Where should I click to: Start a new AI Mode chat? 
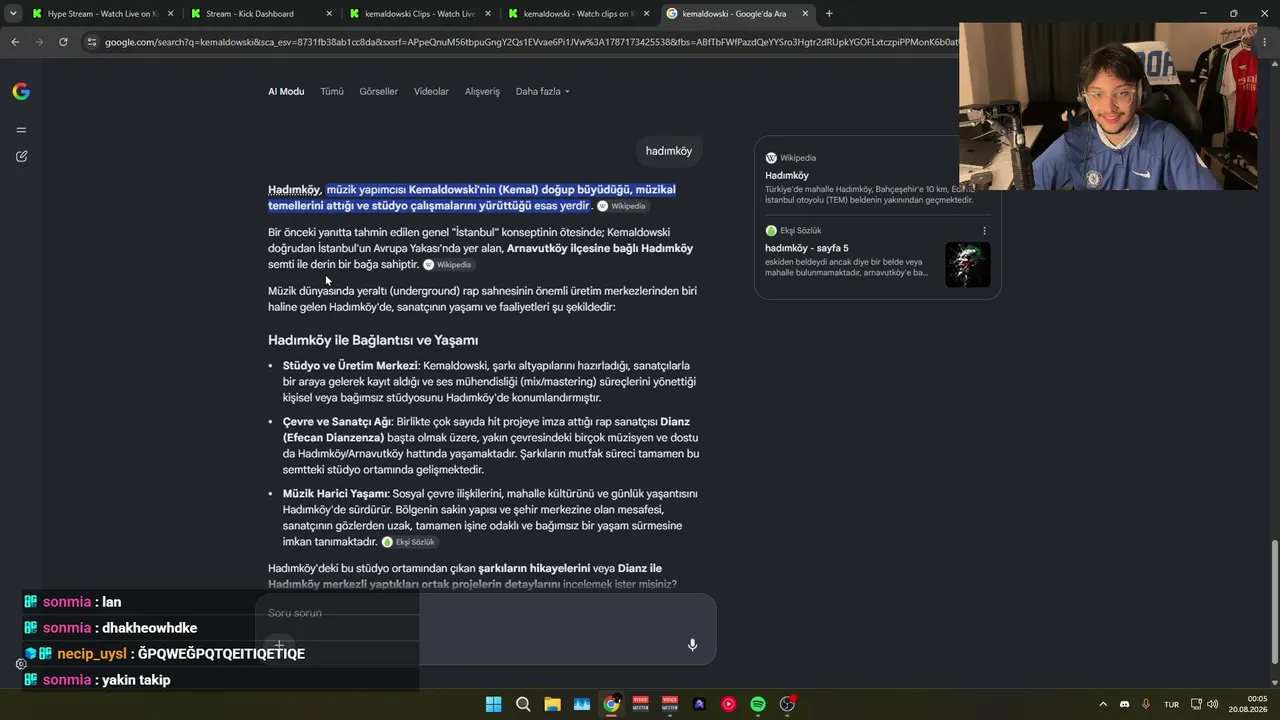(x=21, y=157)
